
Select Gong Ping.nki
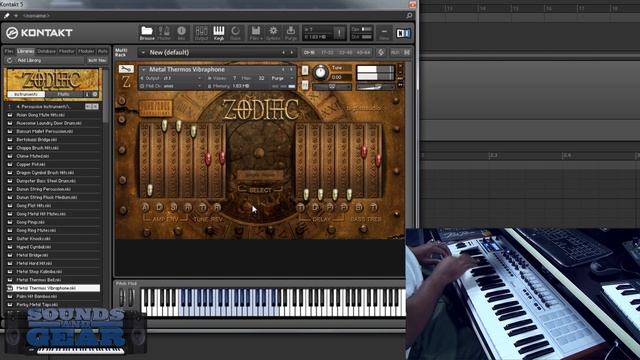click(53, 222)
